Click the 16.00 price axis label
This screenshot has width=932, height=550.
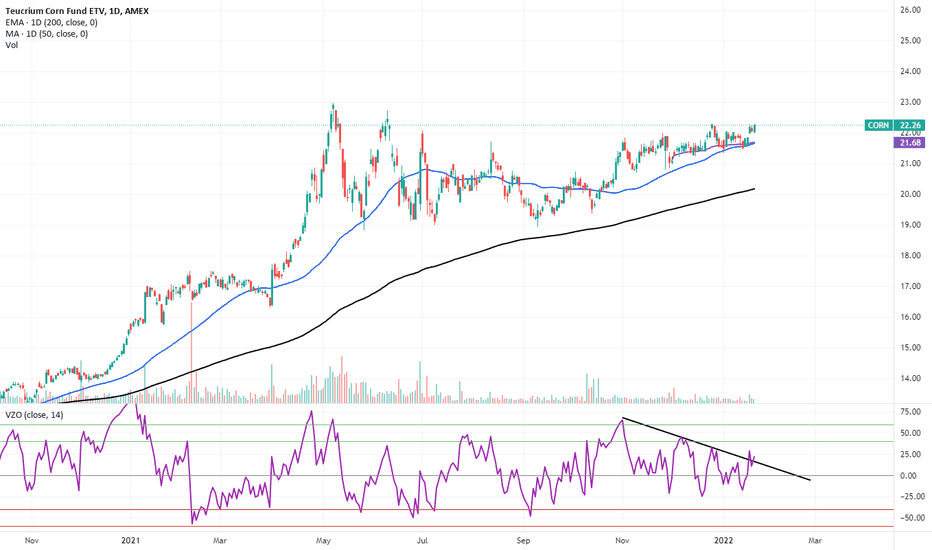pyautogui.click(x=911, y=317)
